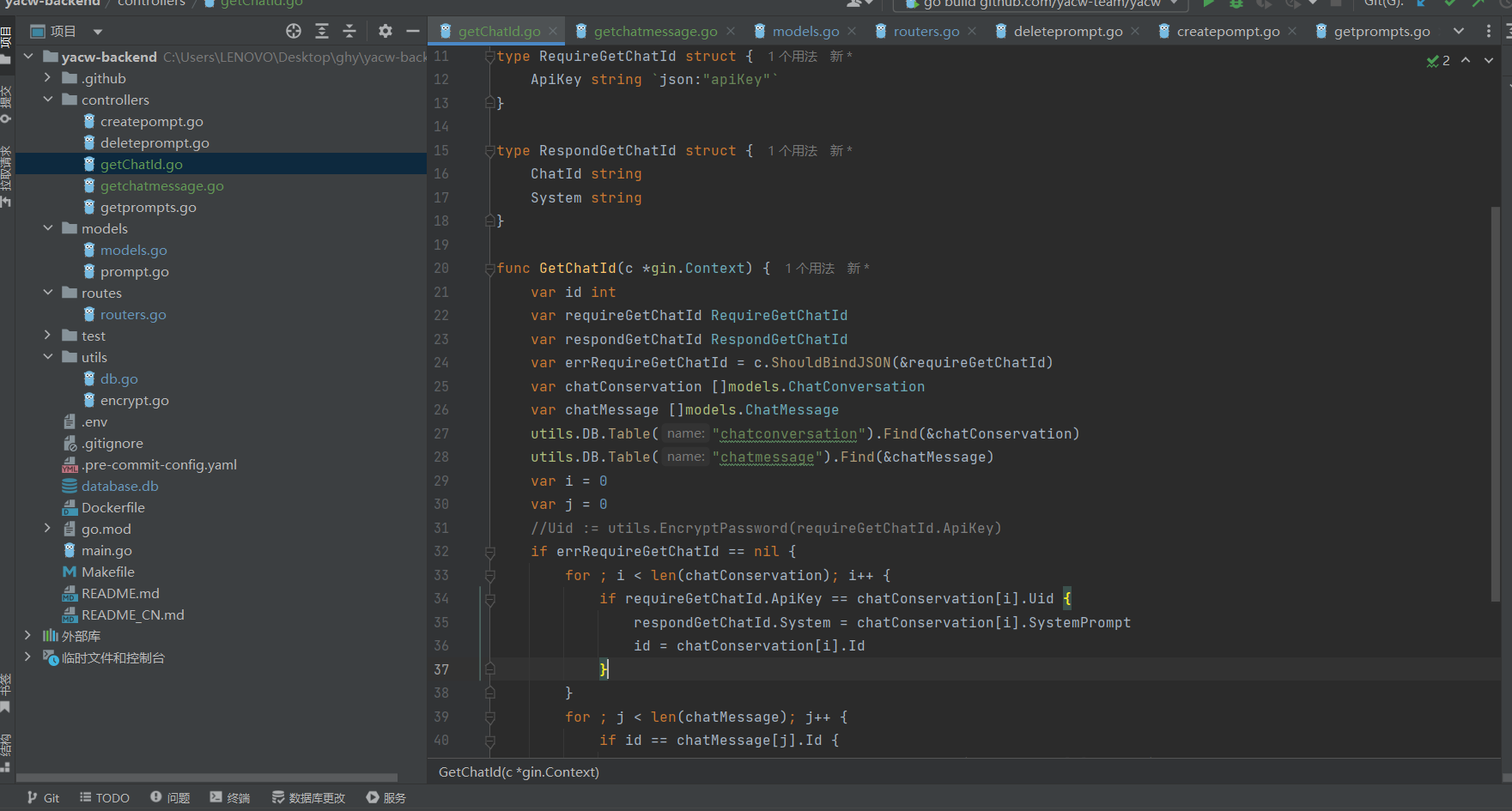
Task: Switch to the routers.go editor tab
Action: tap(926, 32)
